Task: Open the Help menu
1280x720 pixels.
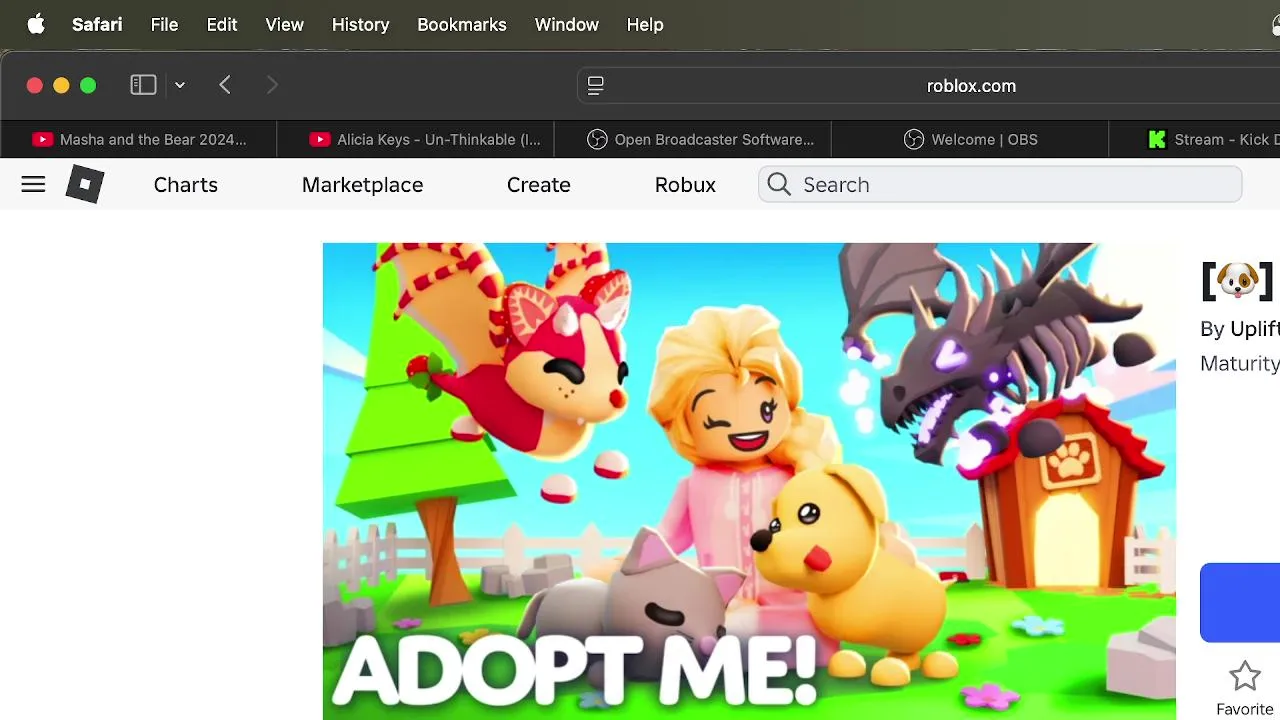Action: click(645, 25)
